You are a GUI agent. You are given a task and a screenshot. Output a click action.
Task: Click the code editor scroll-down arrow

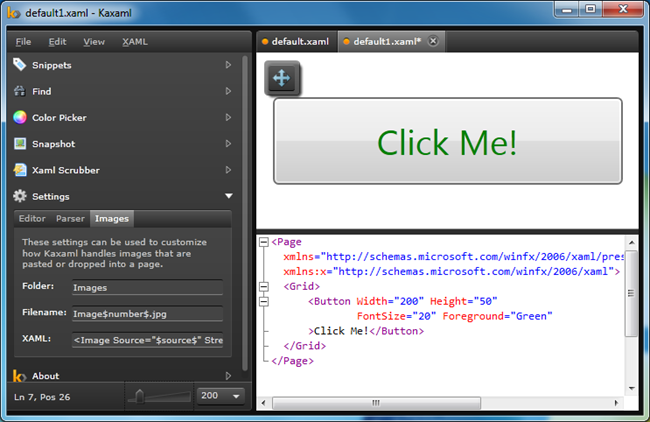pos(631,388)
